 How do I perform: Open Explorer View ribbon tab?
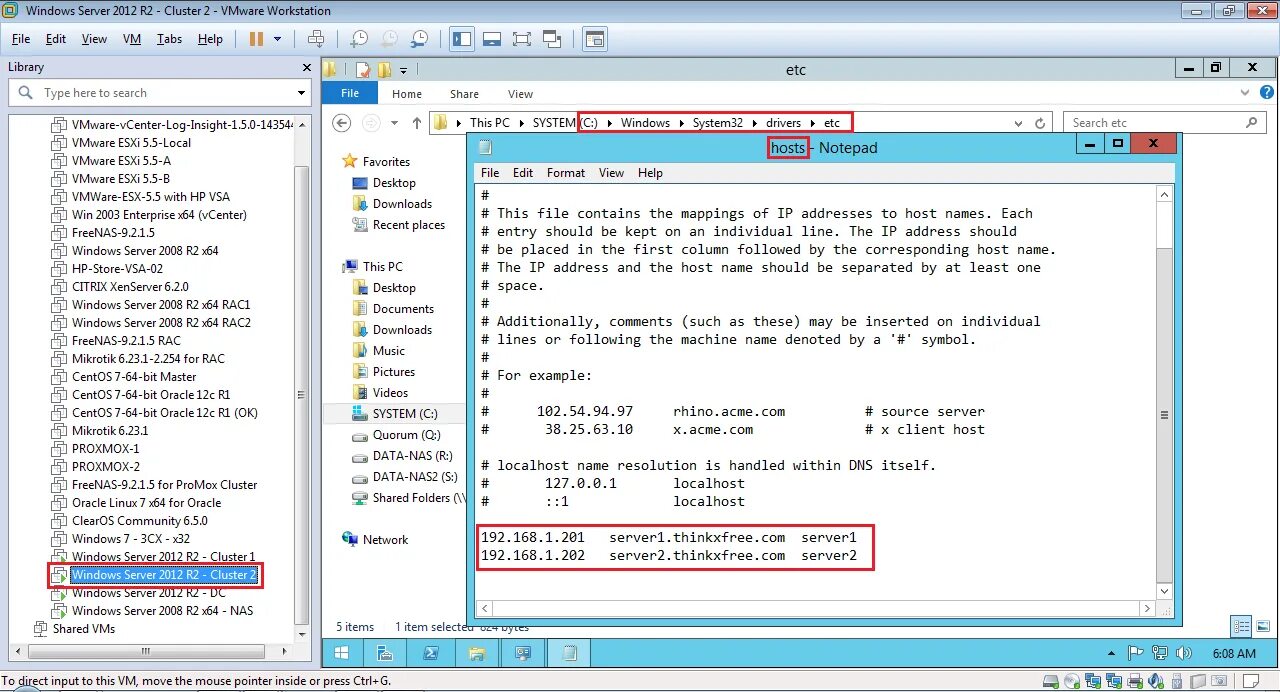(x=520, y=94)
